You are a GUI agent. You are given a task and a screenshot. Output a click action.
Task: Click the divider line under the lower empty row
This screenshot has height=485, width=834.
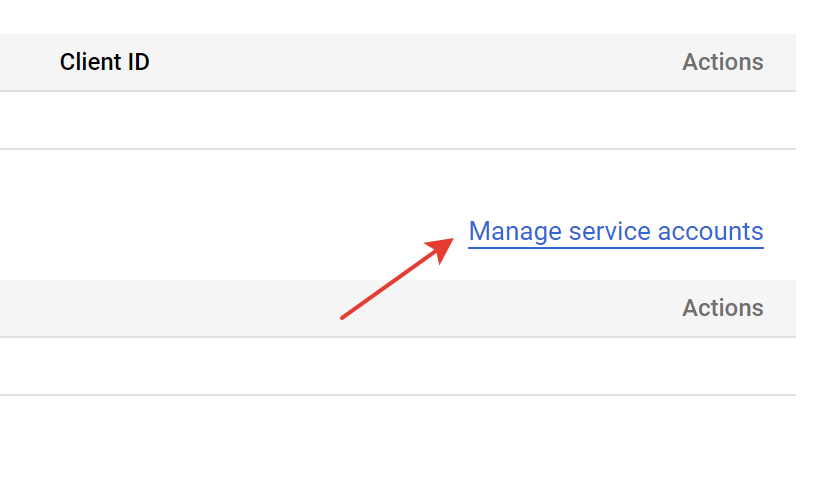pyautogui.click(x=398, y=395)
